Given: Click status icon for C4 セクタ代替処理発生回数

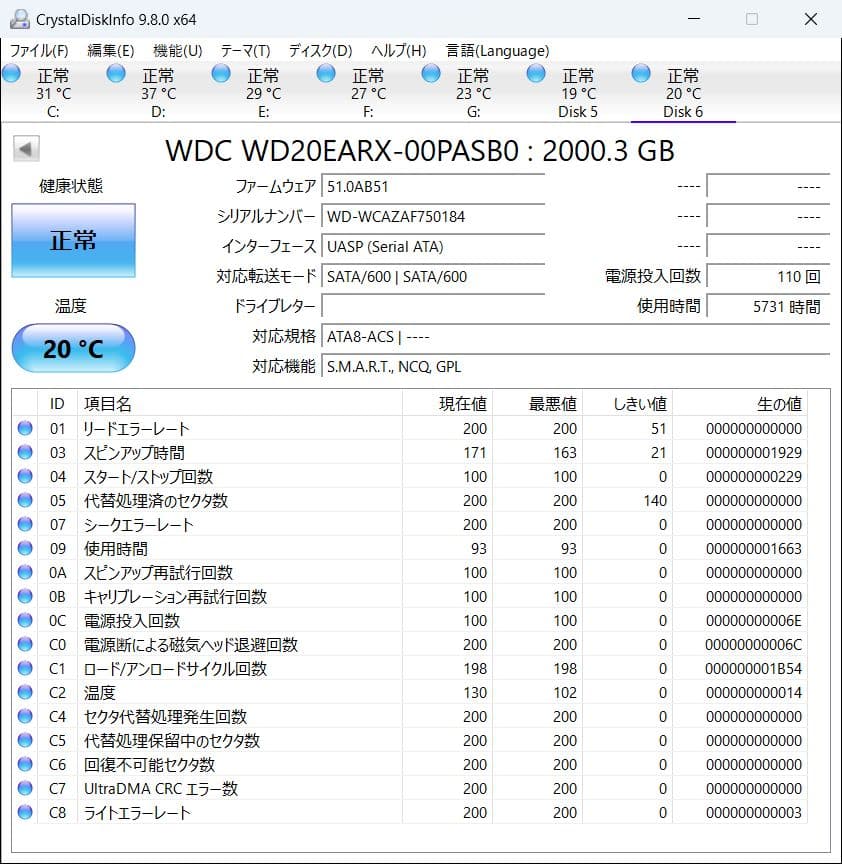Looking at the screenshot, I should 25,716.
